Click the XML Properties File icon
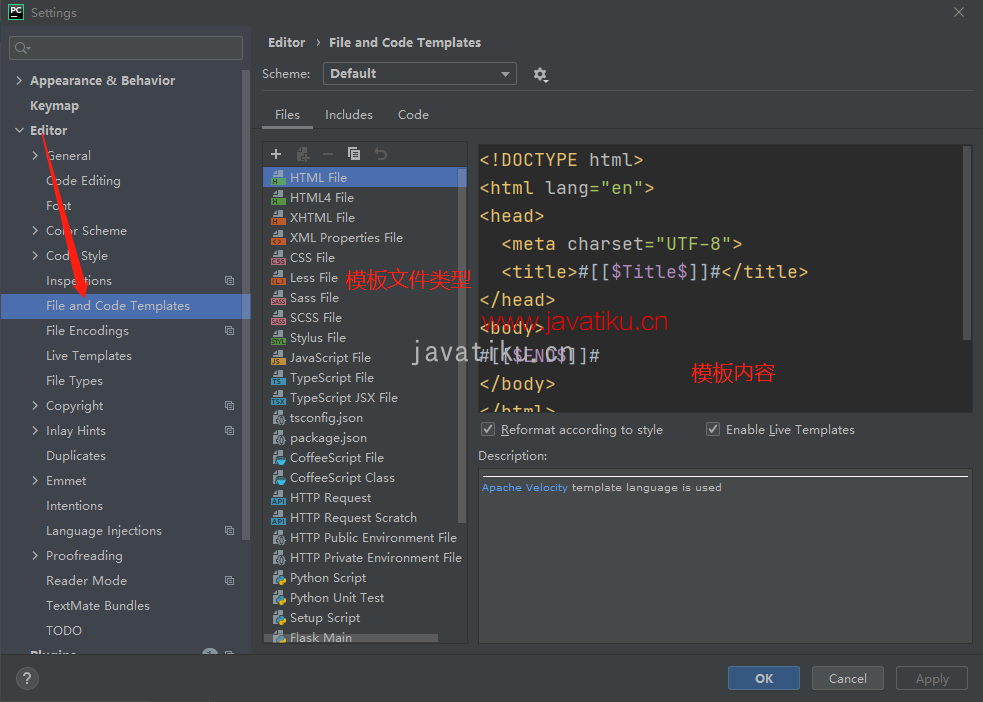Screen dimensions: 983x702 (x=278, y=238)
